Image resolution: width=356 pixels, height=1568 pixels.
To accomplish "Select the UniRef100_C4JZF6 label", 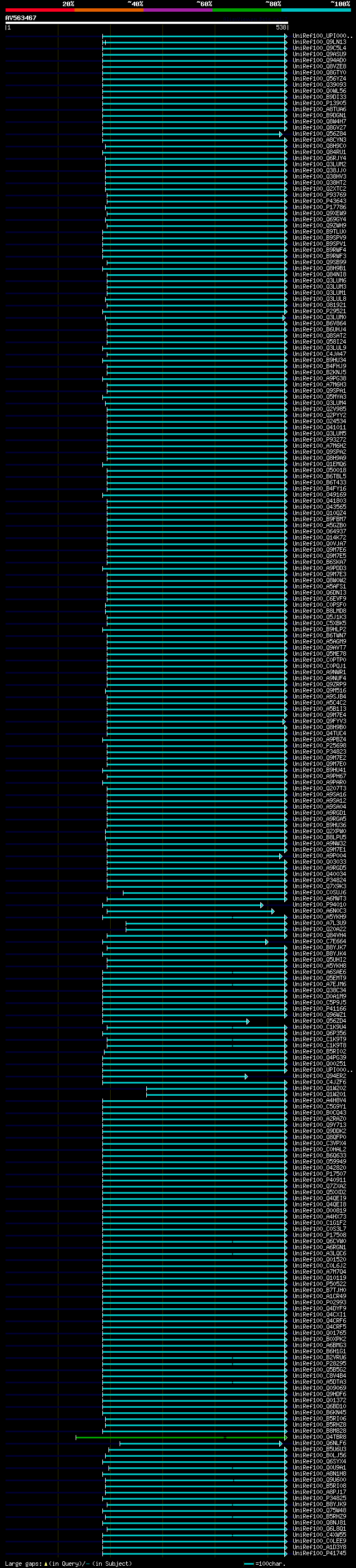I will click(x=319, y=1082).
